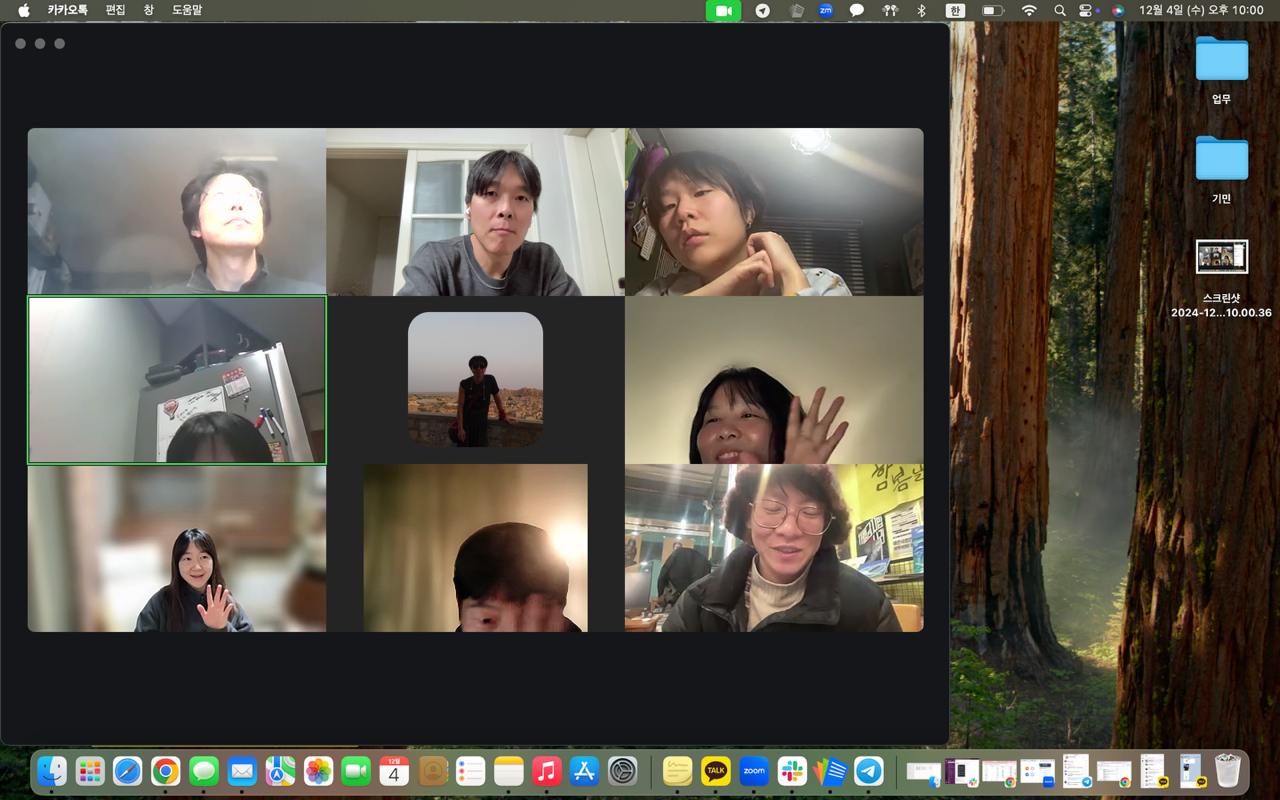Open Reminders app in the dock
The width and height of the screenshot is (1280, 800).
[x=470, y=771]
